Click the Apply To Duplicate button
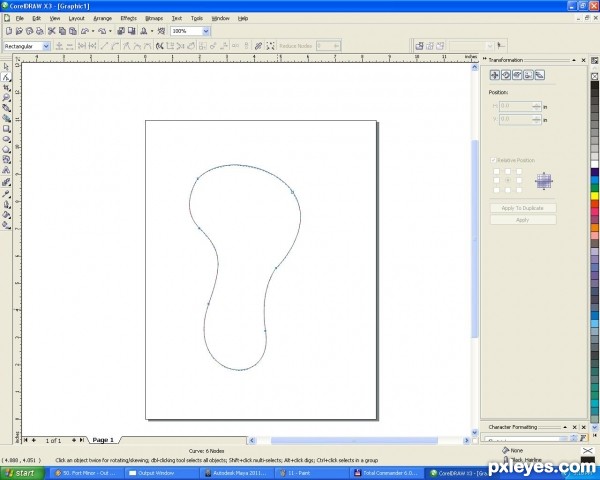The width and height of the screenshot is (600, 480). point(523,208)
